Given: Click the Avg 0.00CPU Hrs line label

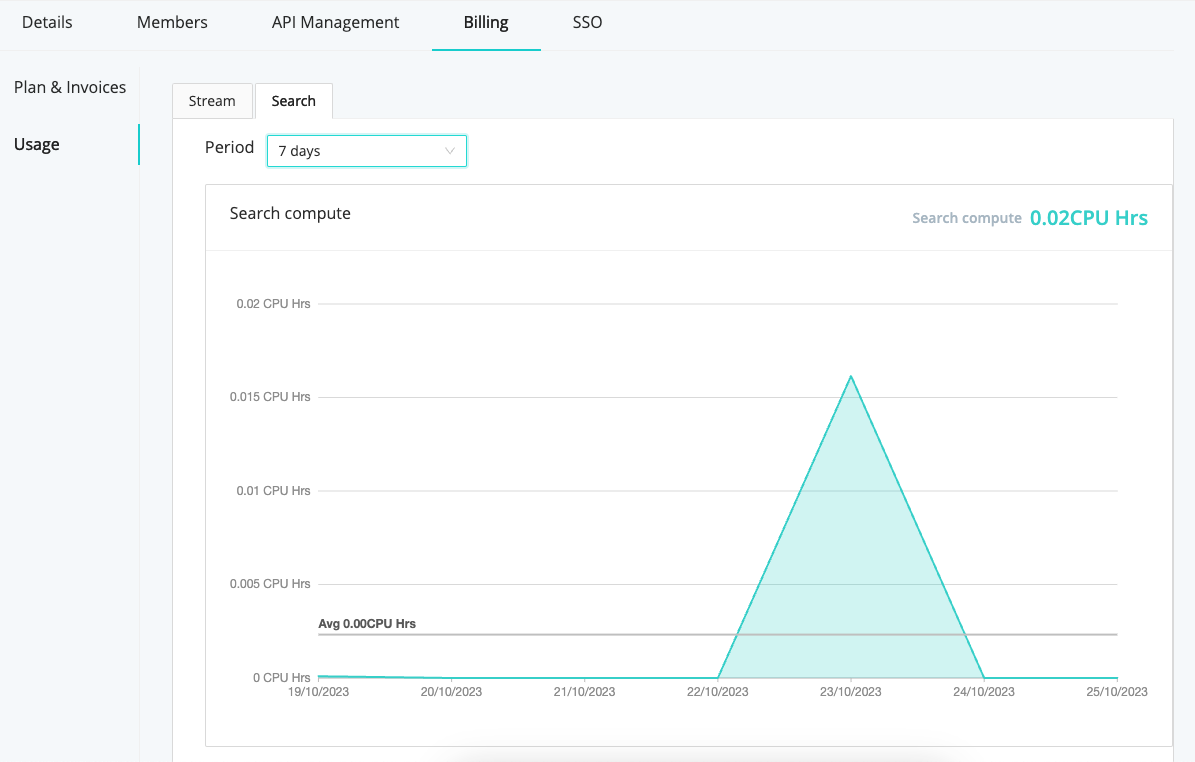Looking at the screenshot, I should (366, 623).
